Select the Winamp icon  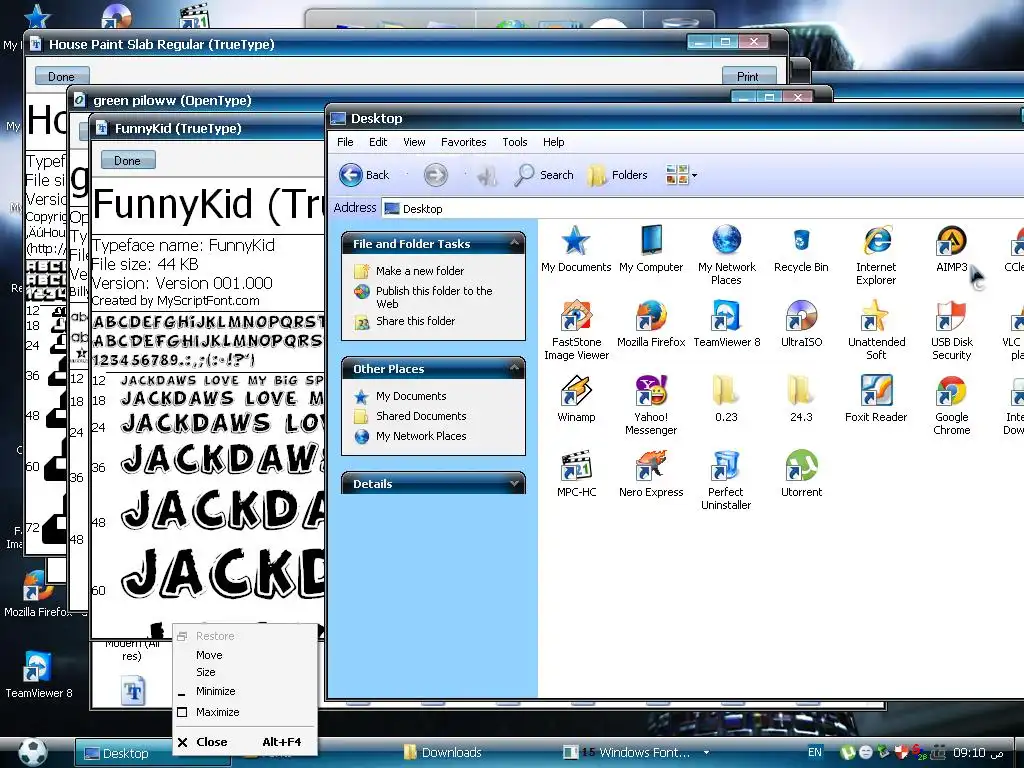click(x=576, y=399)
